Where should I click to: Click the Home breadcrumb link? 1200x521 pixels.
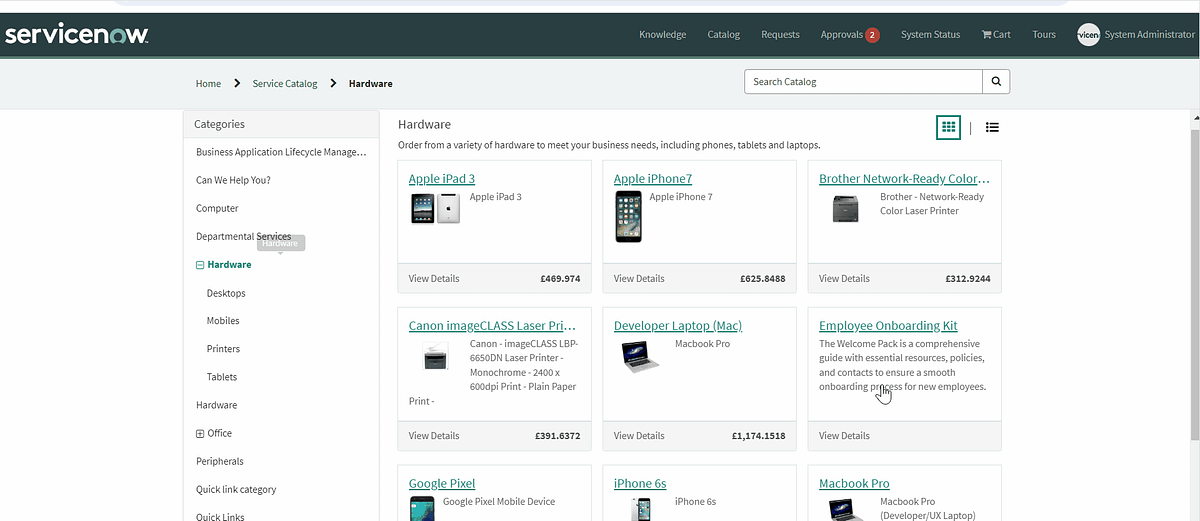[x=208, y=84]
